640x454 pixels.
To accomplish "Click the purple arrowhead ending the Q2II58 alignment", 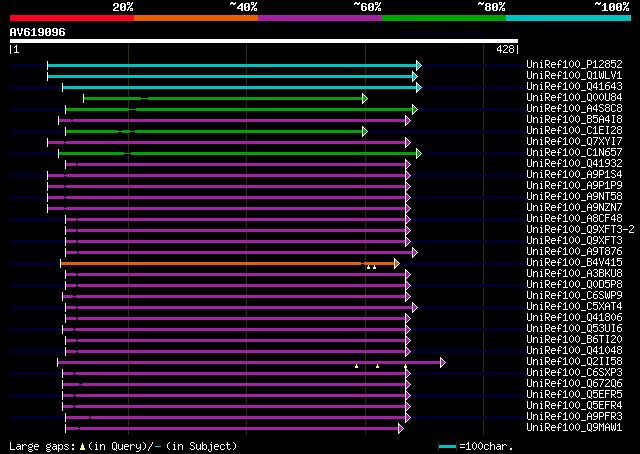I will [x=443, y=363].
